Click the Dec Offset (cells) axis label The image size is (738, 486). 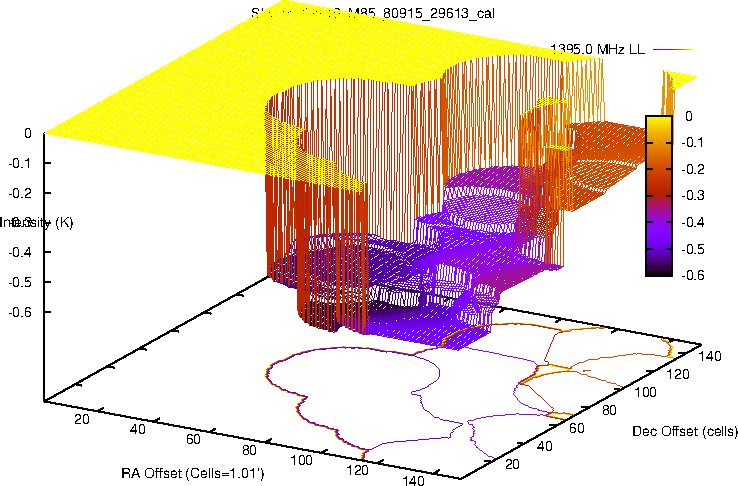(685, 431)
